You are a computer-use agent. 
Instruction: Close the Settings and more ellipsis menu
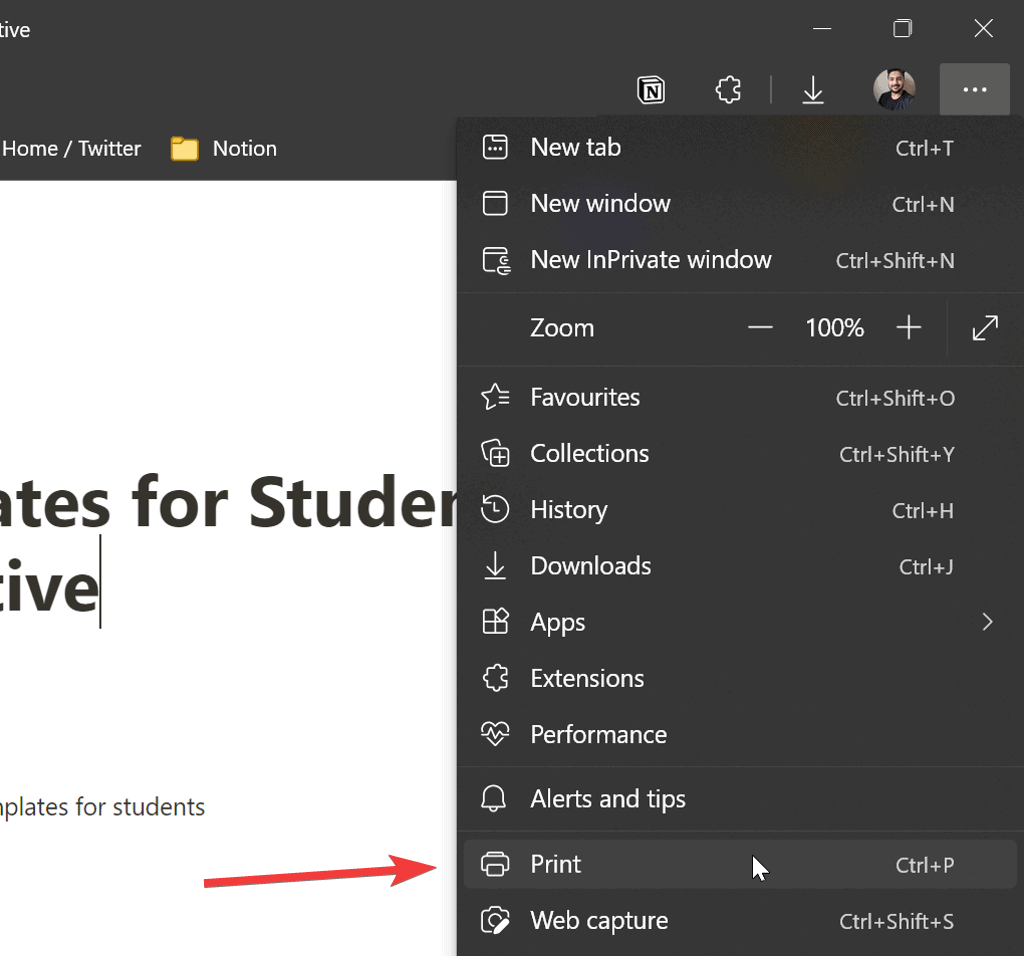974,90
